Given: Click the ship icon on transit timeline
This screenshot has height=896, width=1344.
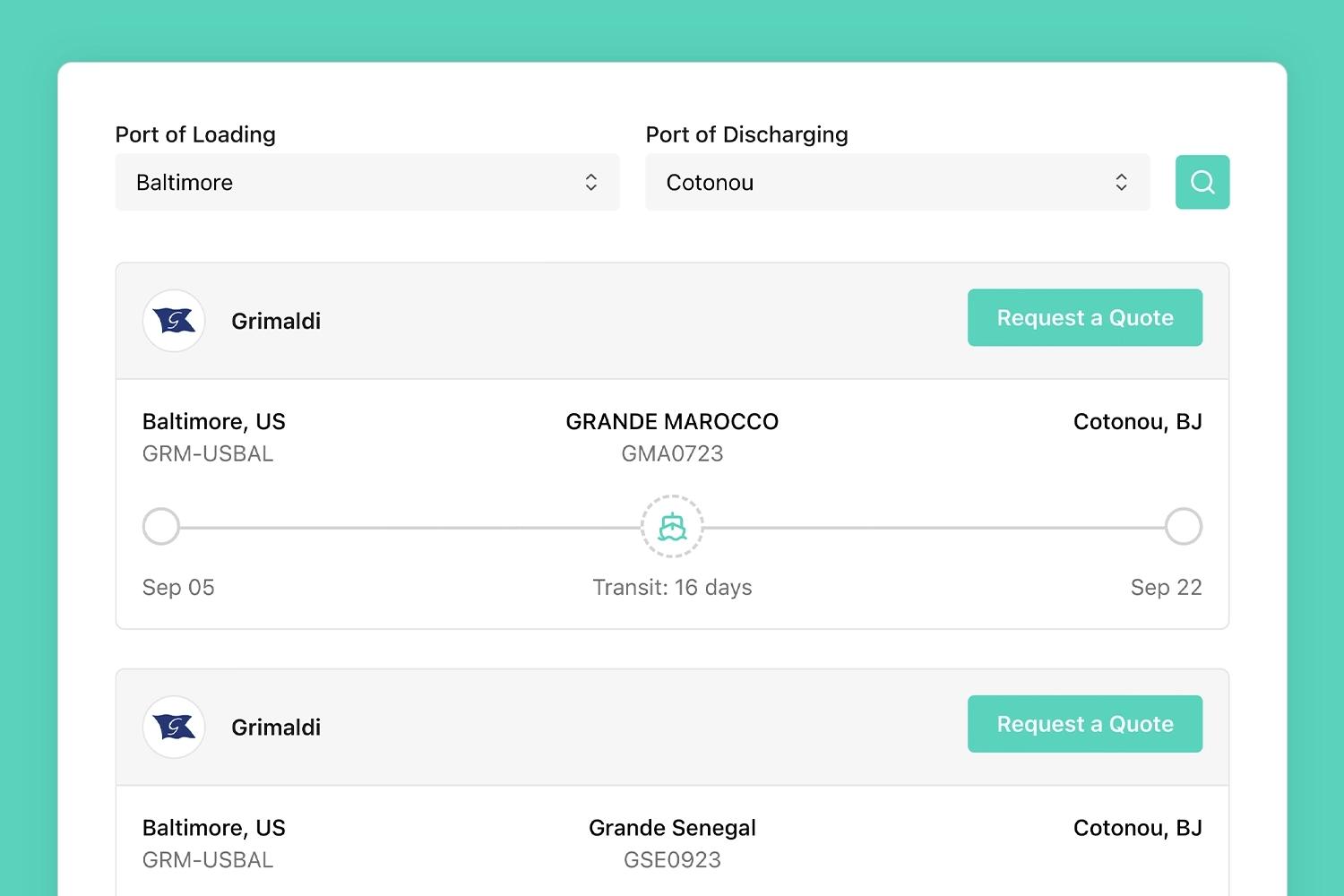Looking at the screenshot, I should [x=672, y=527].
